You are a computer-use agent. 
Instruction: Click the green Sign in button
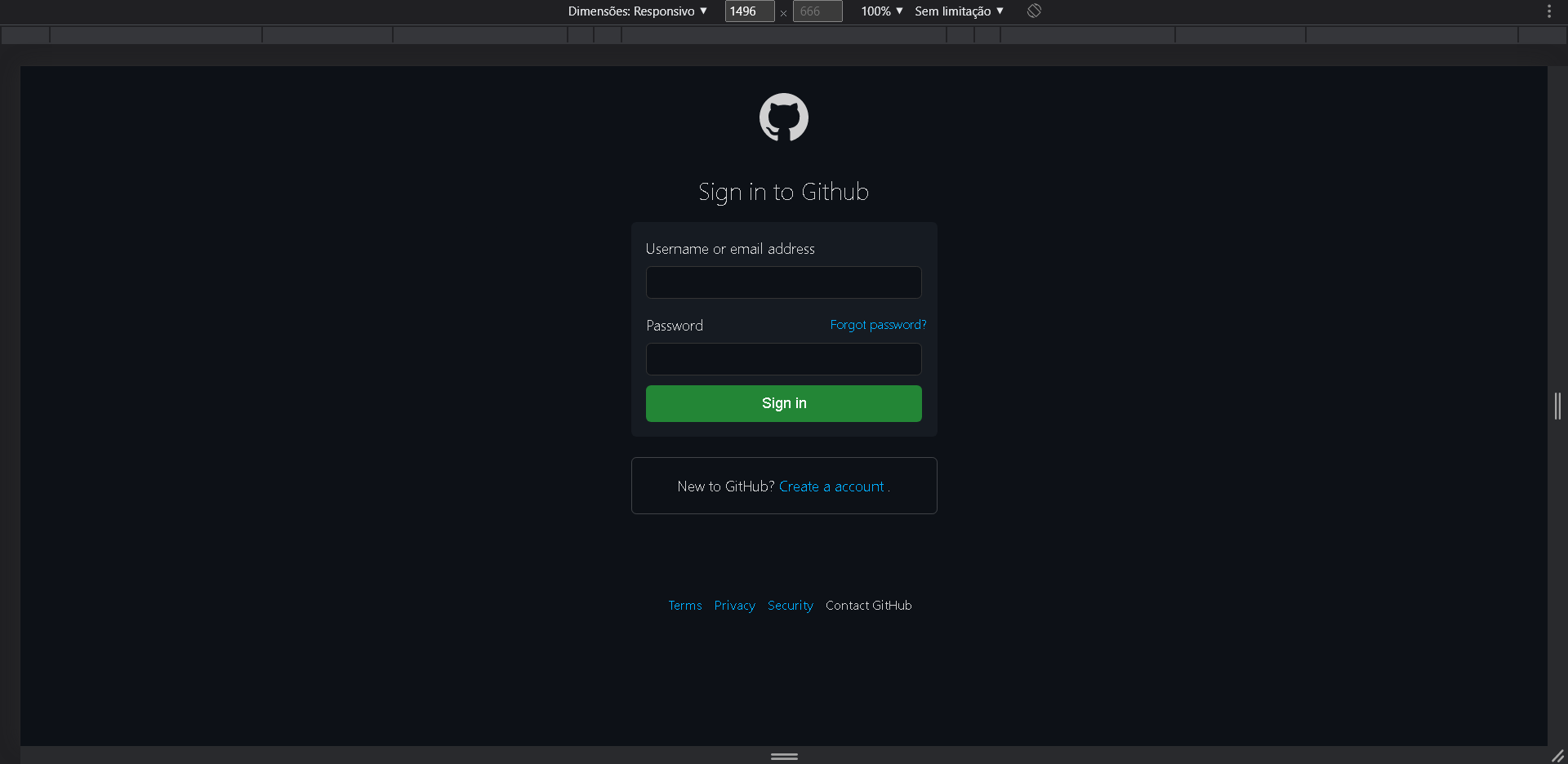pos(783,402)
